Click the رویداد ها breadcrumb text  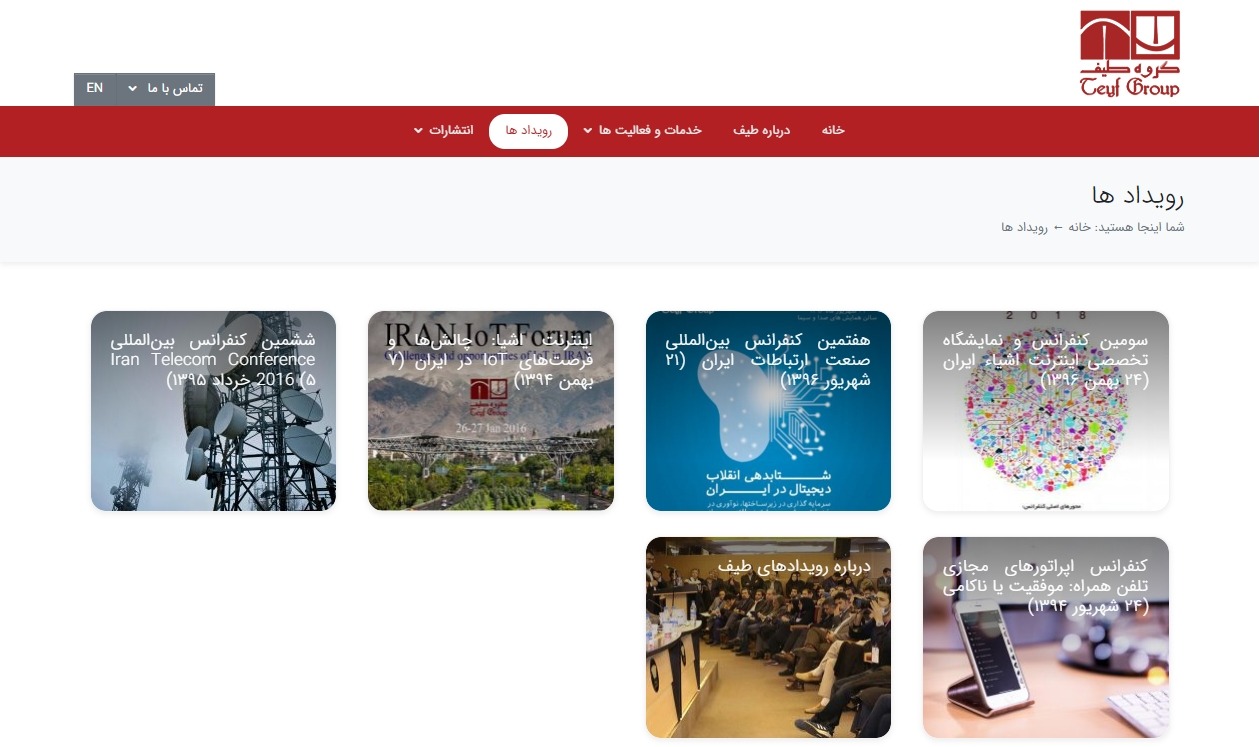1024,228
